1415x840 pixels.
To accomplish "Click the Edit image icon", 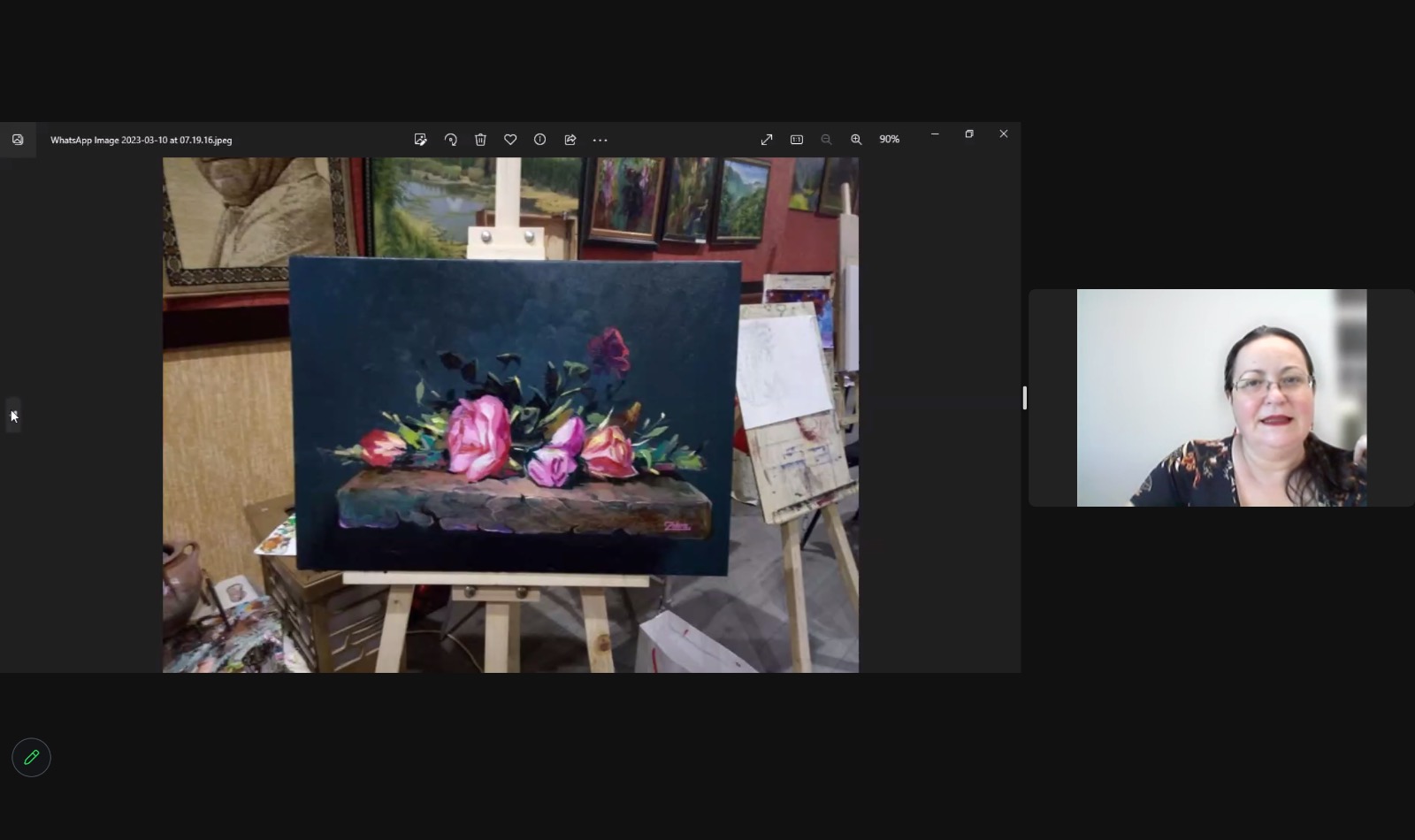I will coord(420,140).
